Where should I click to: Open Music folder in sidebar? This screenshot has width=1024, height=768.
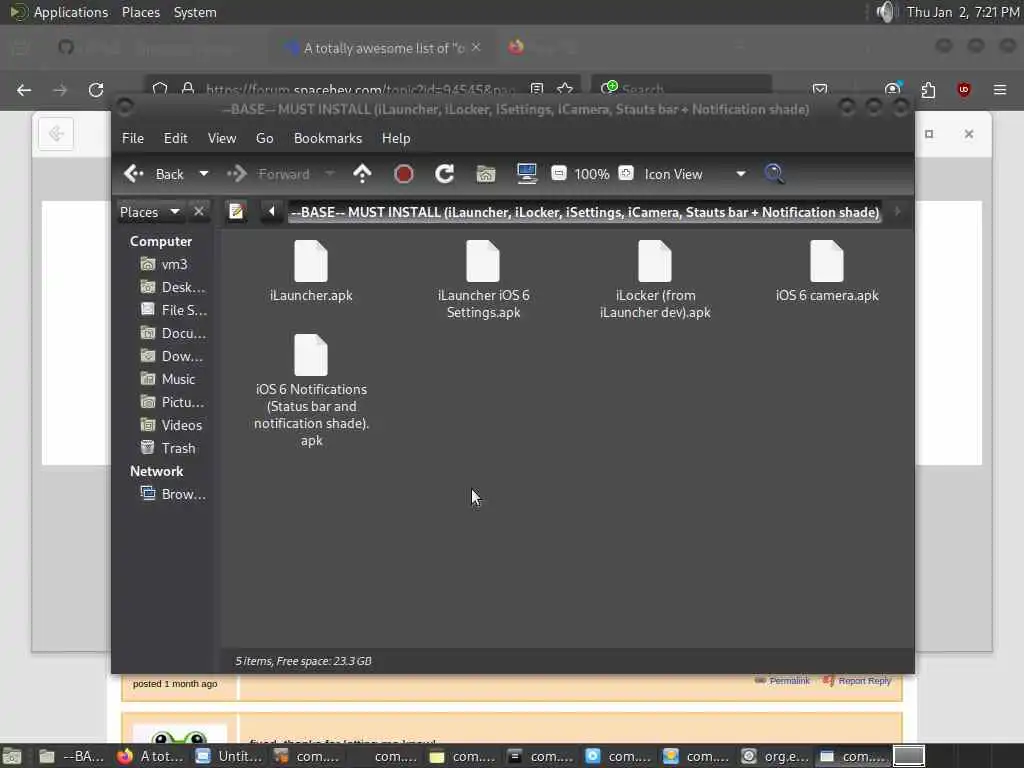(168, 379)
